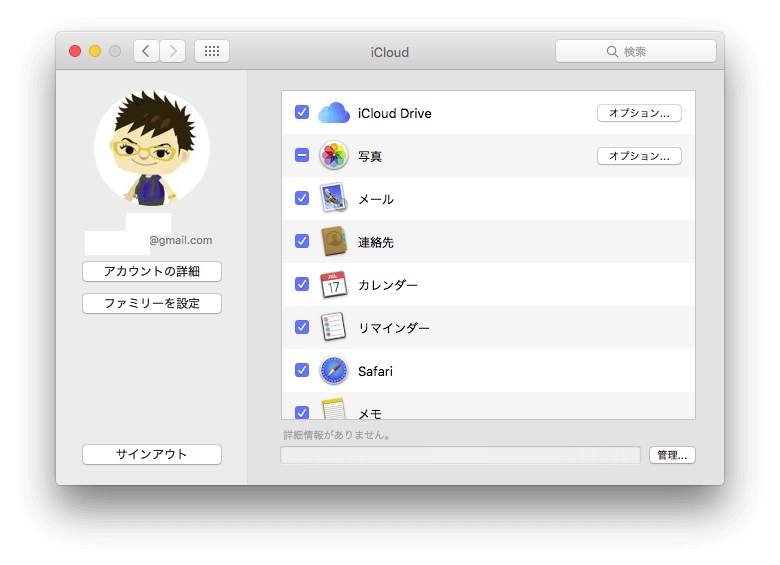
Task: Click the iCloud Drive label
Action: [394, 113]
